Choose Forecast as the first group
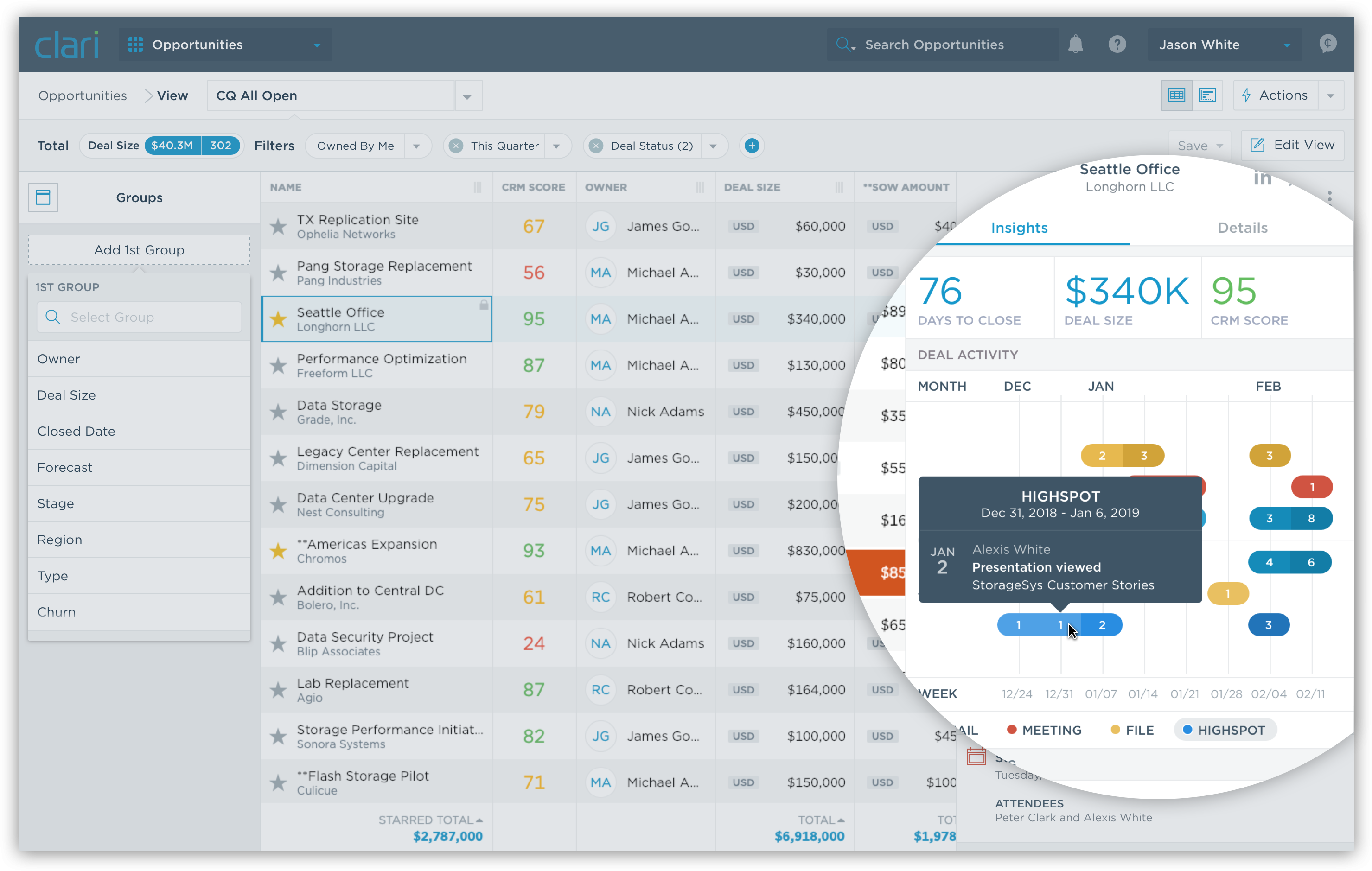 pos(139,467)
